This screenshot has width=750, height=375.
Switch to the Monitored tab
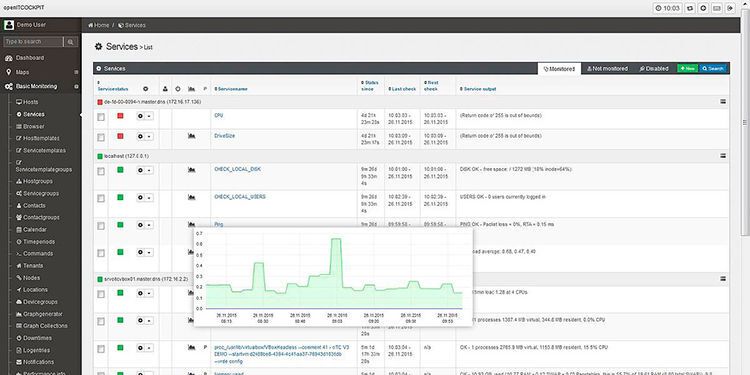[559, 69]
